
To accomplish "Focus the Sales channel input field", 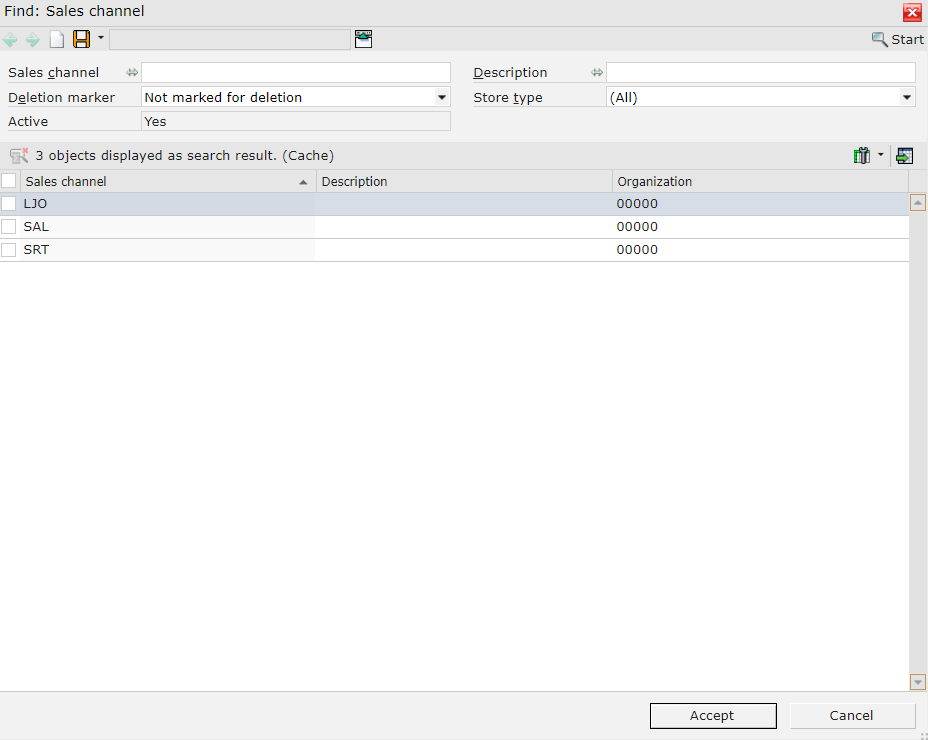I will pyautogui.click(x=296, y=72).
